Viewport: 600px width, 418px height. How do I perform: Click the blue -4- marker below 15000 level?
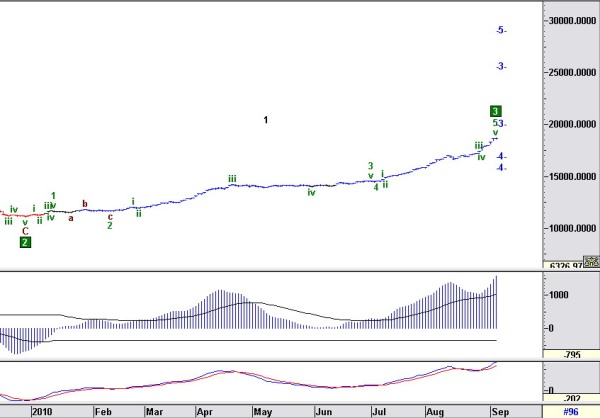tap(501, 168)
